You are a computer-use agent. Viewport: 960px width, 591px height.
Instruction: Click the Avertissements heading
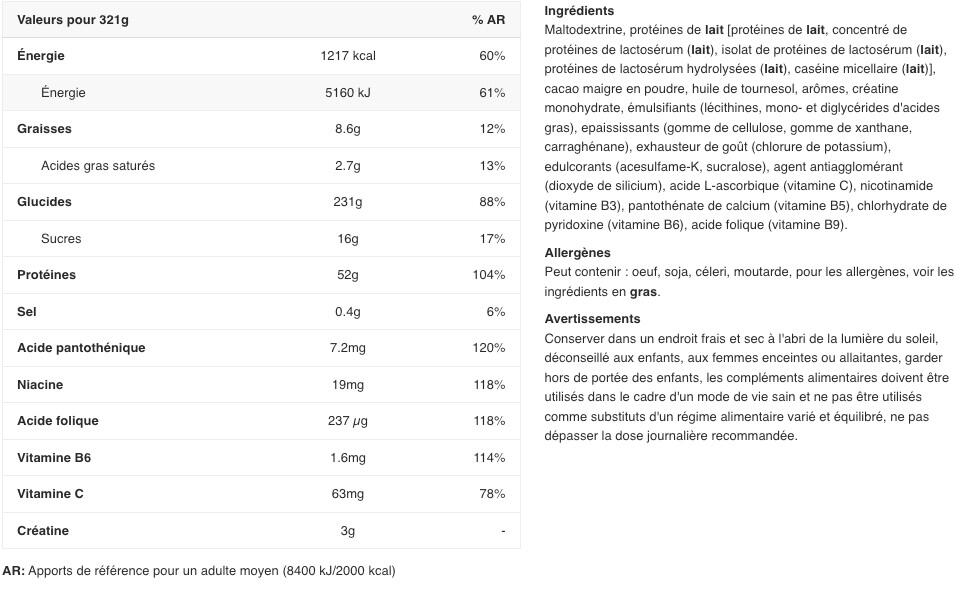592,318
